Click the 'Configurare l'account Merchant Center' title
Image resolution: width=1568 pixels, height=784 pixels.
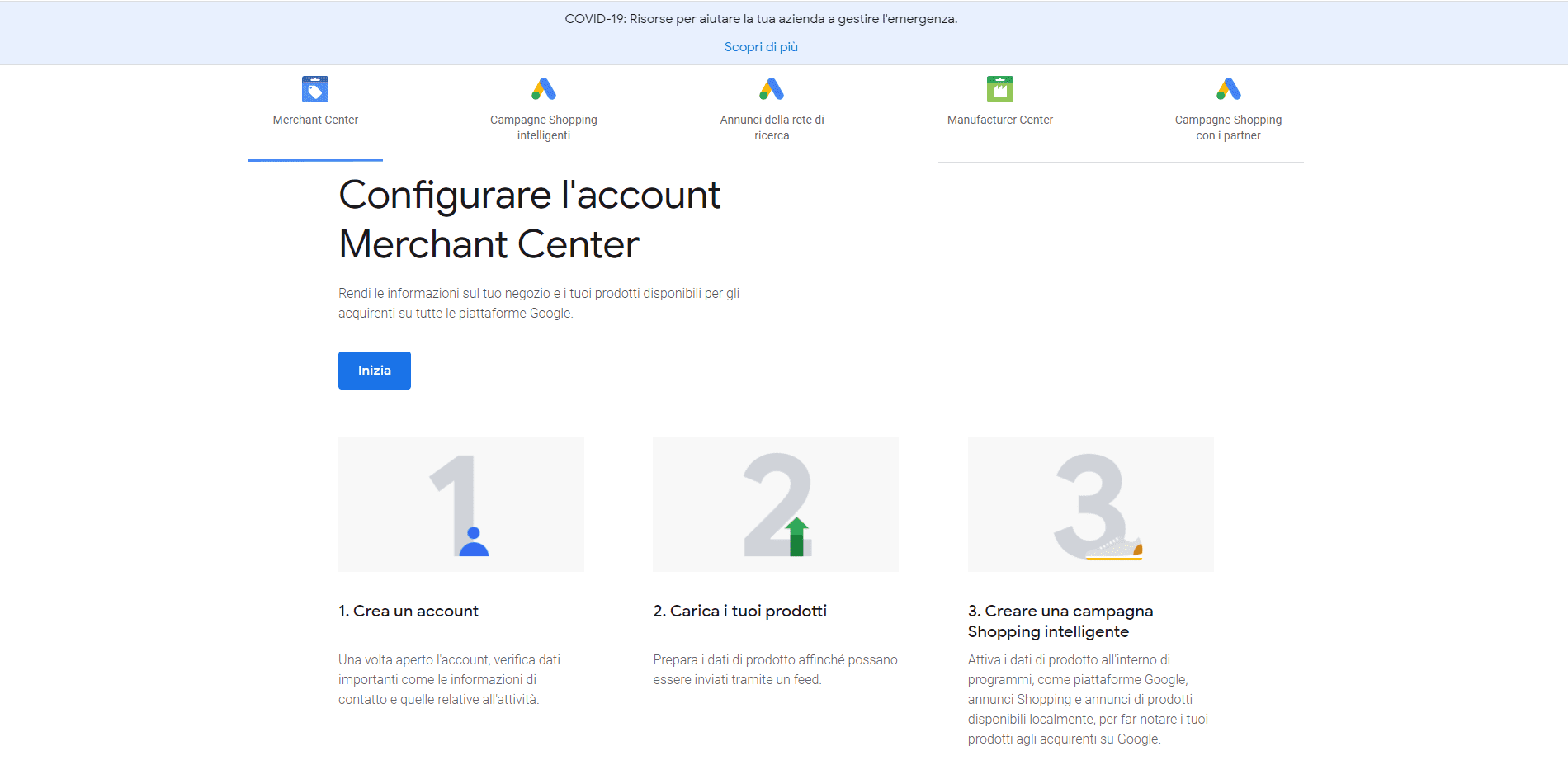point(530,220)
